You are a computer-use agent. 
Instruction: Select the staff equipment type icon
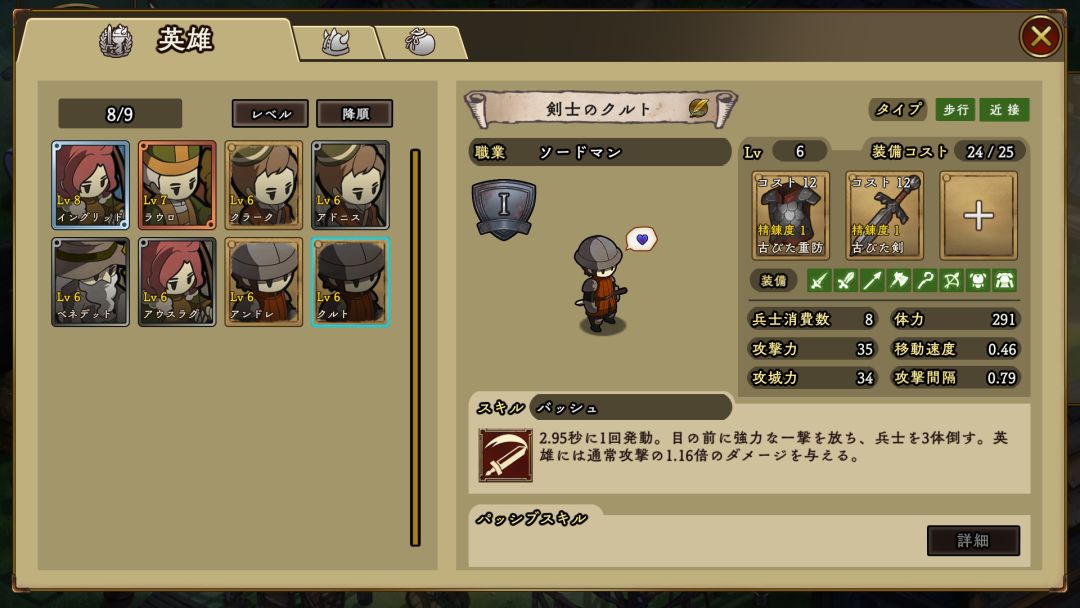click(x=925, y=280)
